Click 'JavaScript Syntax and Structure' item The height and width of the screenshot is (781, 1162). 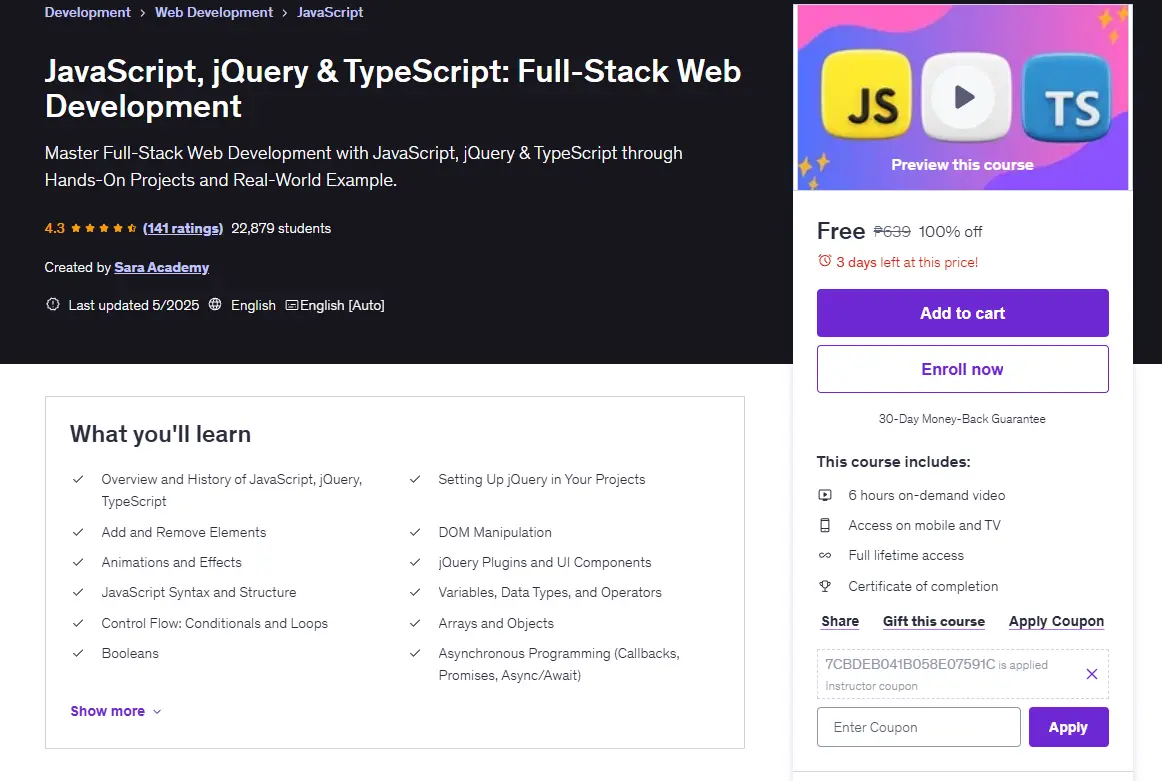click(x=199, y=593)
